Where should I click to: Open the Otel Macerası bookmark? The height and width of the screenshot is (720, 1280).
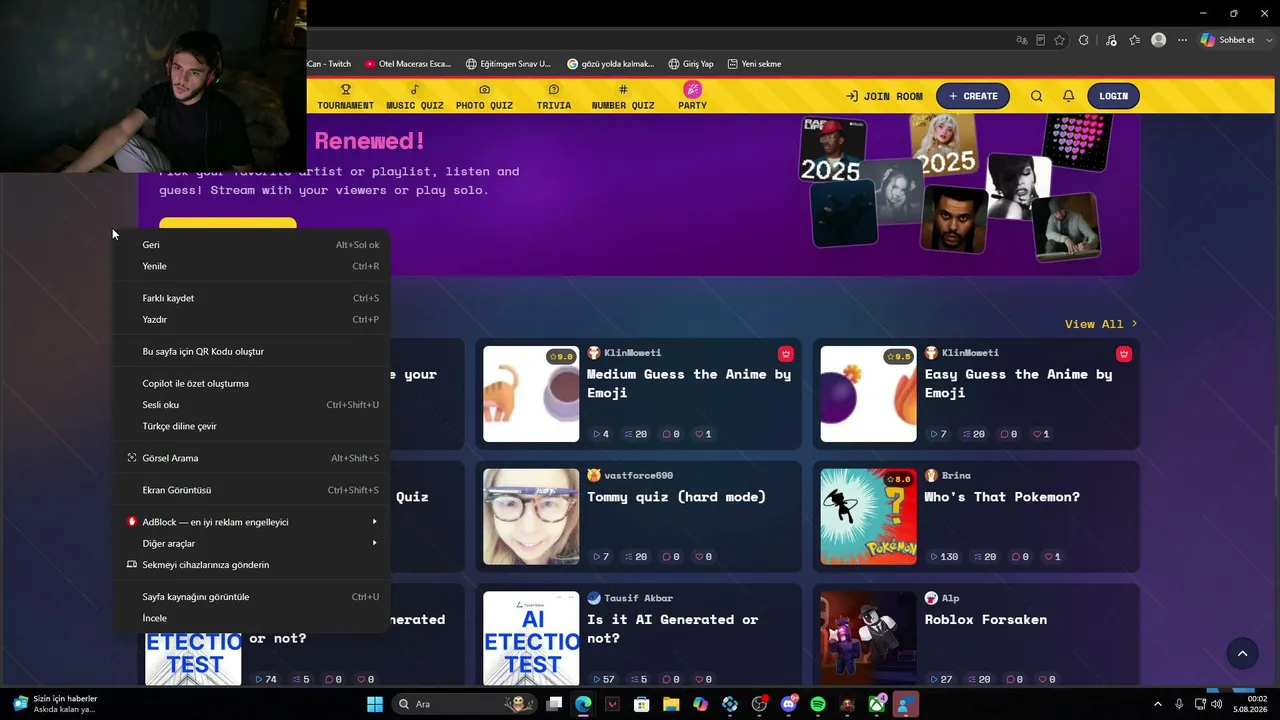point(408,64)
